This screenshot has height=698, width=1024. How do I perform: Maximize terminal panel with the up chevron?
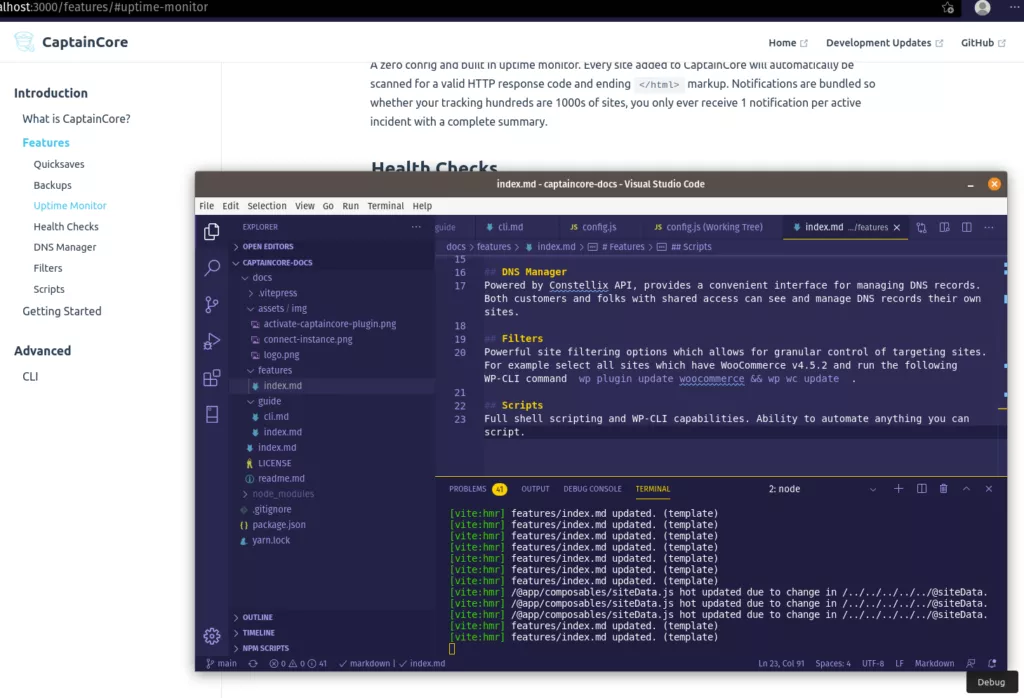(x=966, y=489)
